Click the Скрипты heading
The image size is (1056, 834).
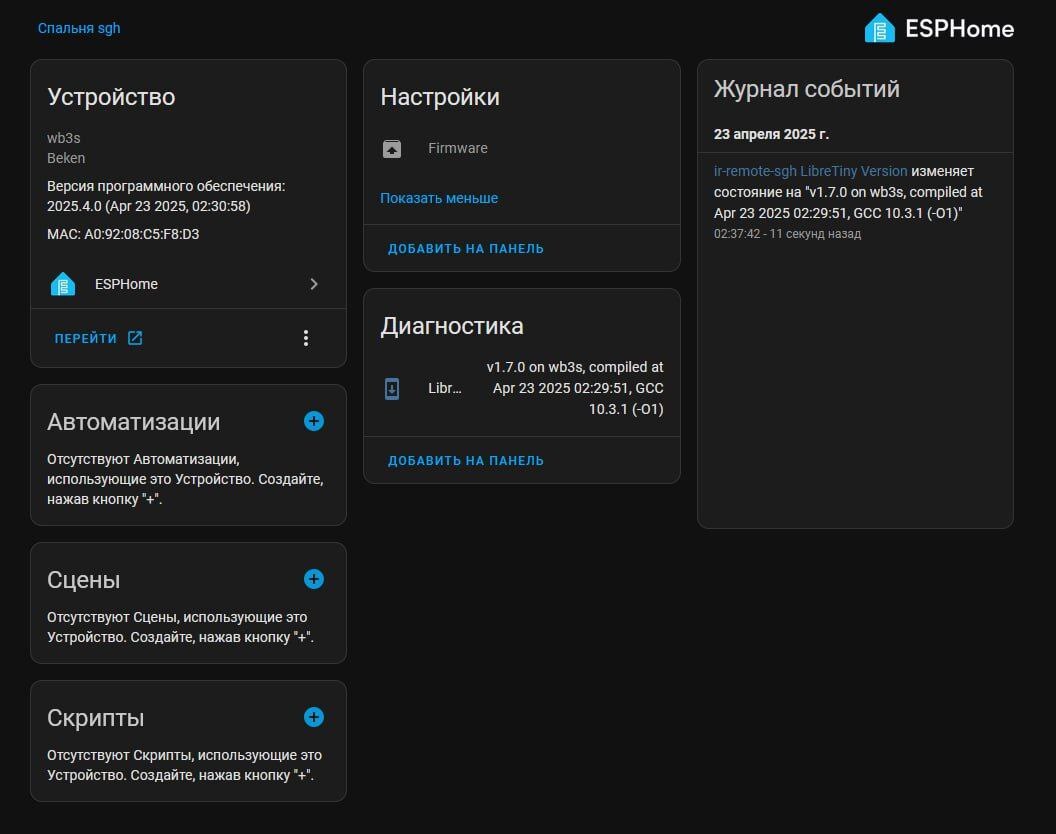(96, 718)
